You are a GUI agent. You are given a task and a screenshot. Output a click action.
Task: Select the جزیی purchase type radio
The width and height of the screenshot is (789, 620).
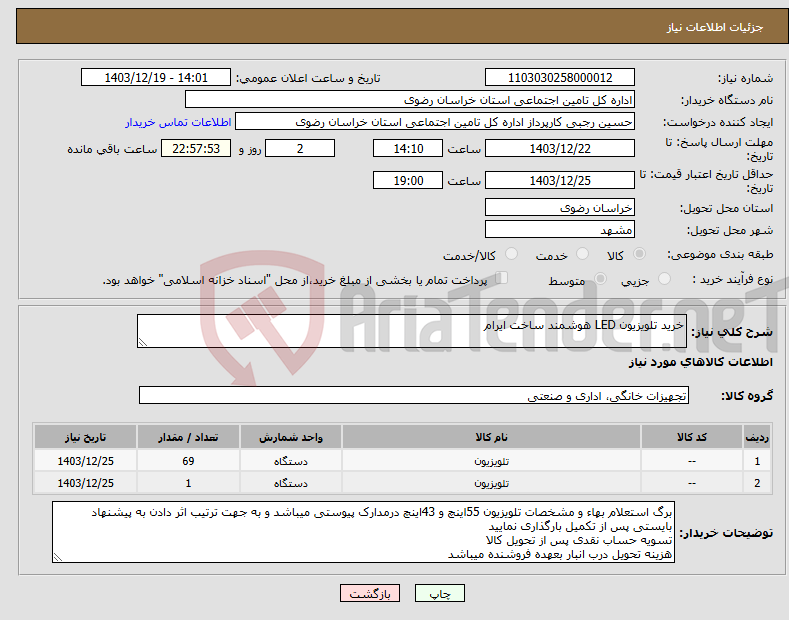(664, 278)
